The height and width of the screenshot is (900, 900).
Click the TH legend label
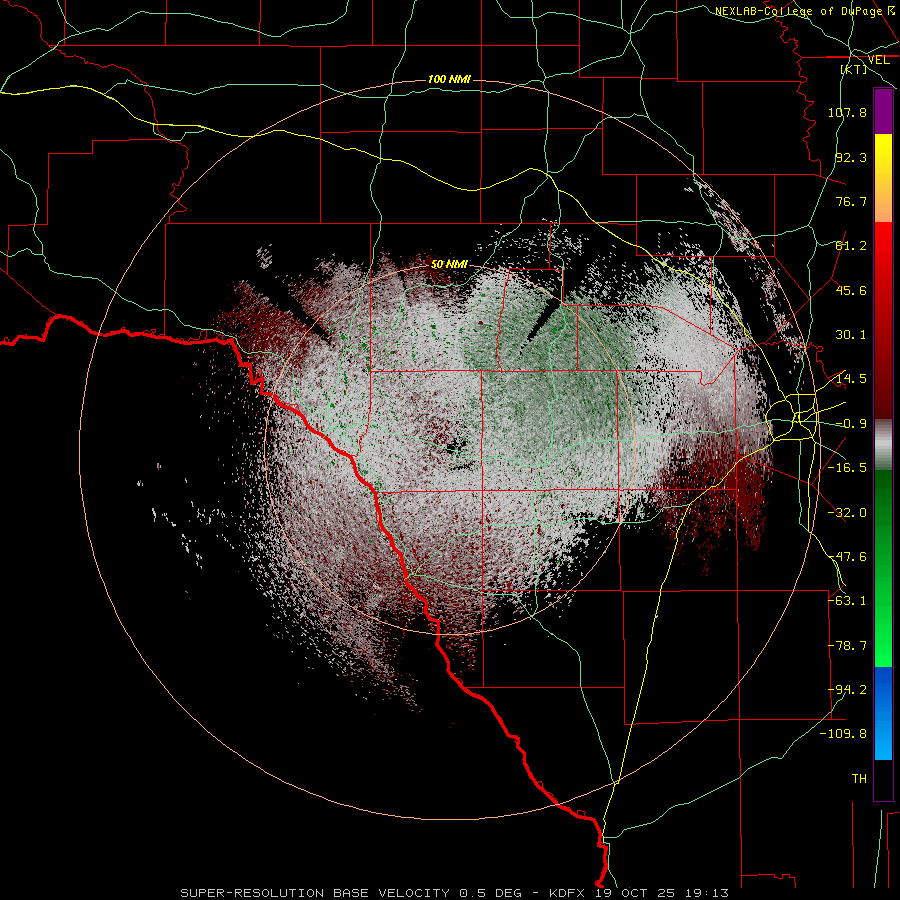859,779
